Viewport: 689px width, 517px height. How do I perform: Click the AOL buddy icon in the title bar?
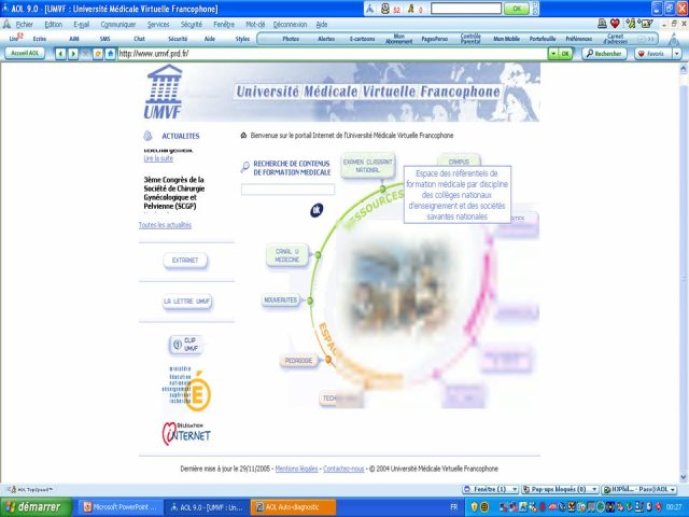[370, 8]
